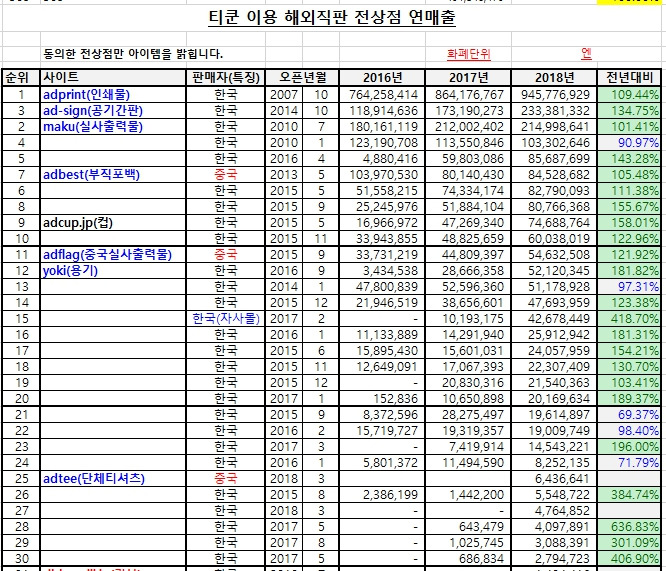Screen dimensions: 666x571
Task: Select rank 15 cell
Action: [21, 318]
